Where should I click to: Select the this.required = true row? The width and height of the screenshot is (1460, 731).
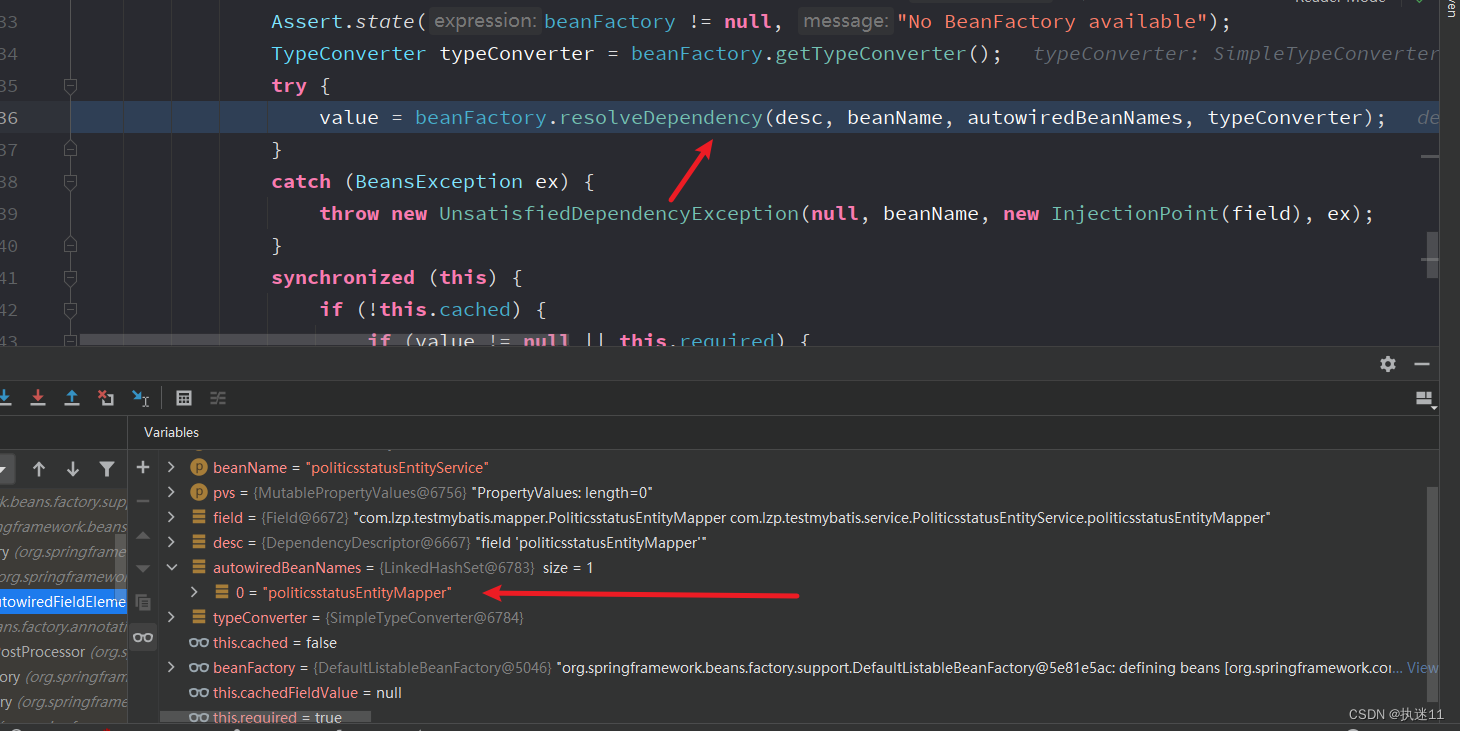(x=265, y=717)
